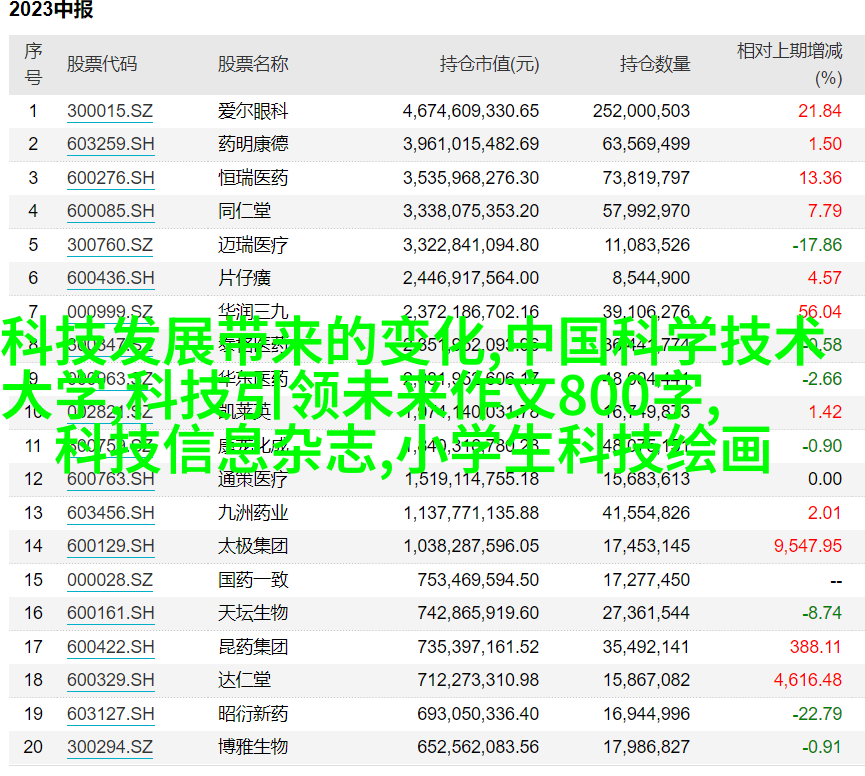Image resolution: width=865 pixels, height=776 pixels.
Task: Select the stock name 爱尔眼科
Action: [253, 111]
